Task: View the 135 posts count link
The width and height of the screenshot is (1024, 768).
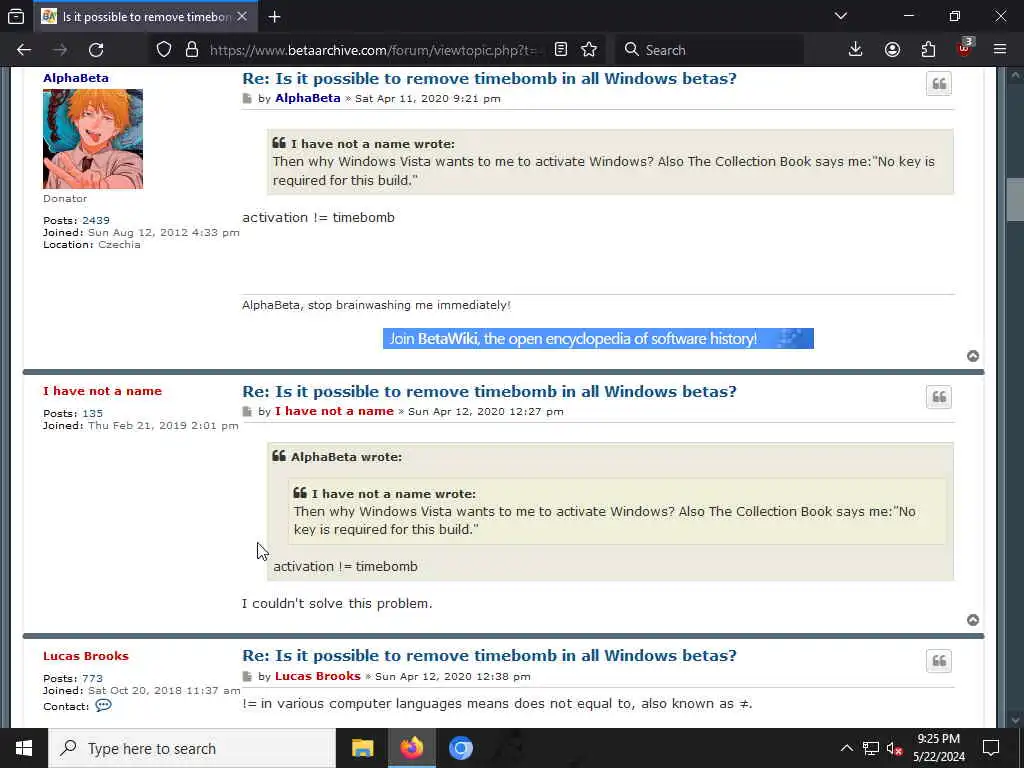Action: click(93, 413)
